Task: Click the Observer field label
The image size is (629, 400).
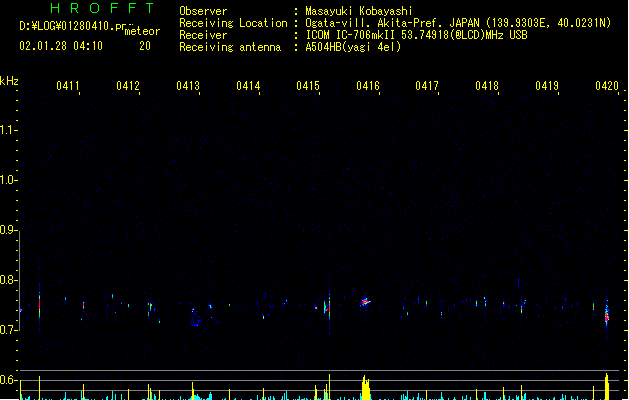Action: pos(203,11)
